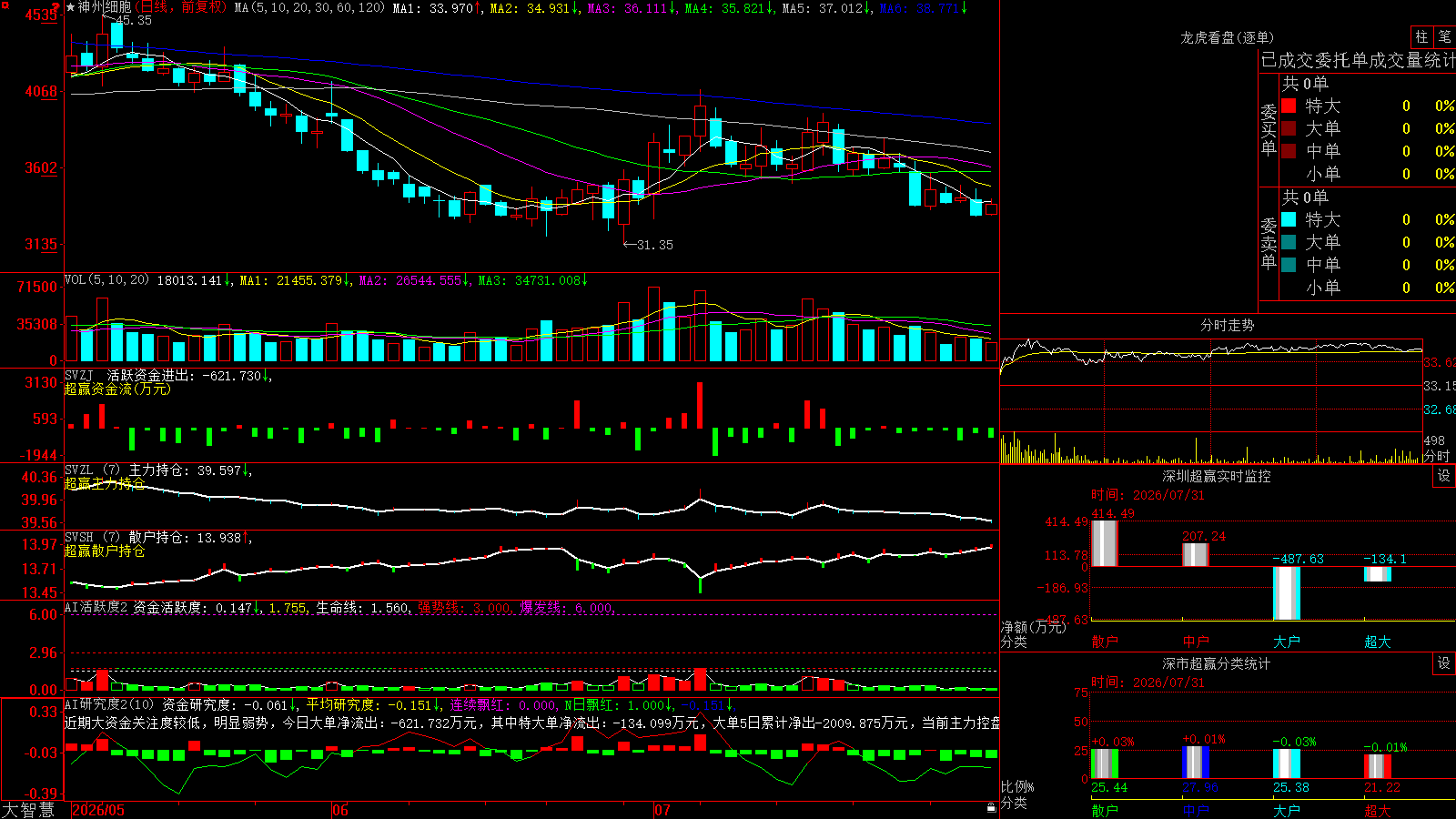Image resolution: width=1456 pixels, height=819 pixels.
Task: Click the 06 month marker on the timeline
Action: coord(340,810)
